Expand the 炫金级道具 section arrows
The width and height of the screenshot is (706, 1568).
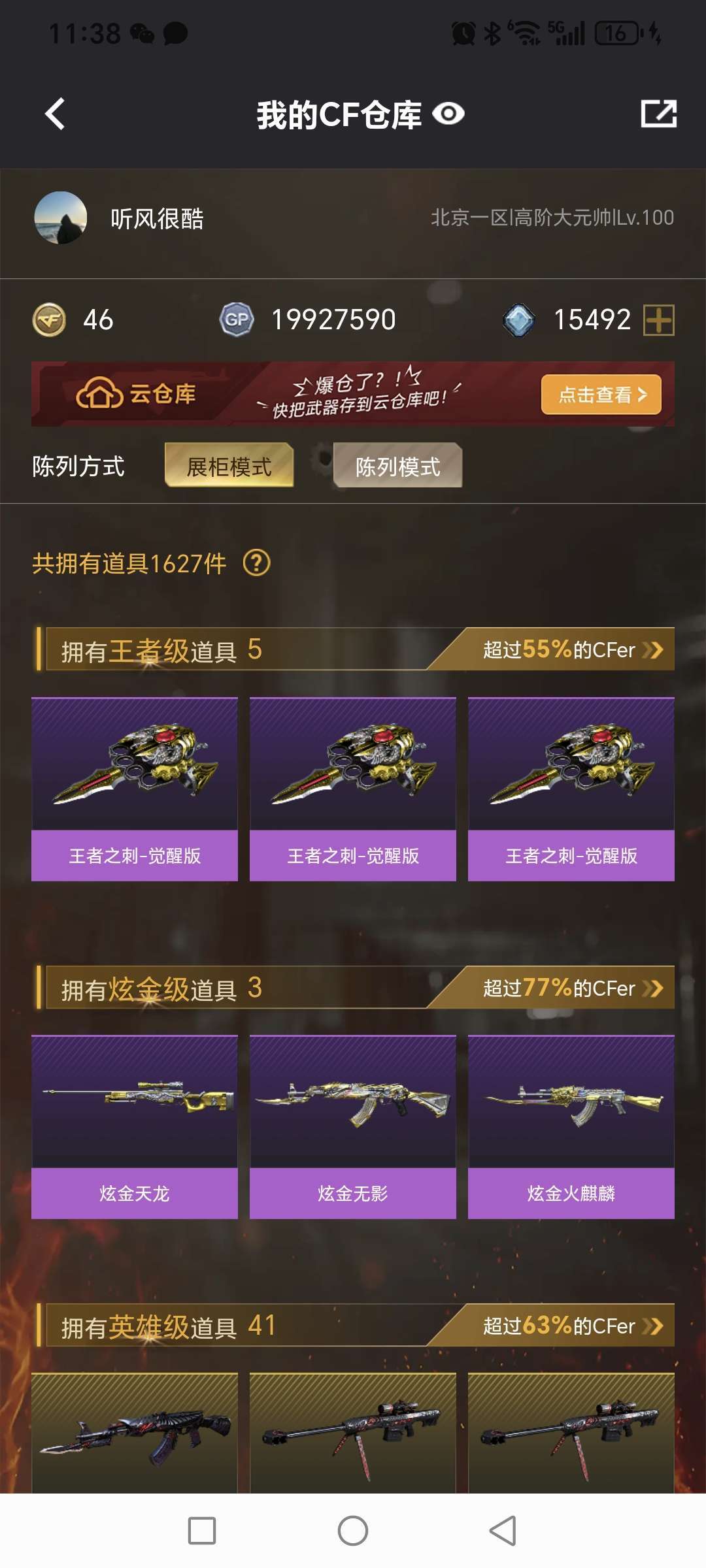(x=653, y=988)
